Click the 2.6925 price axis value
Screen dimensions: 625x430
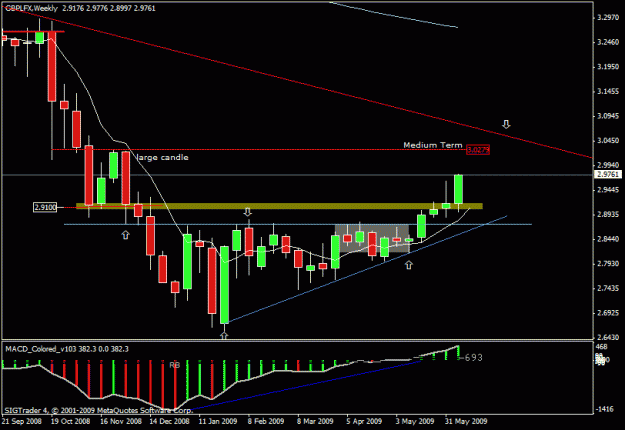[x=608, y=313]
